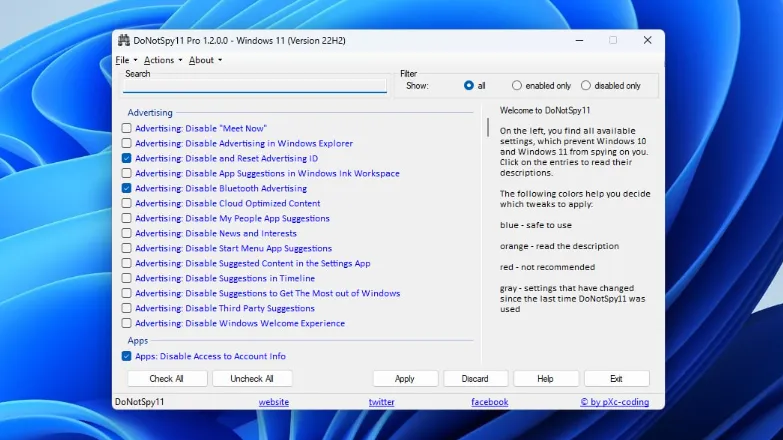This screenshot has height=440, width=783.
Task: Click the Exit button
Action: tap(616, 379)
